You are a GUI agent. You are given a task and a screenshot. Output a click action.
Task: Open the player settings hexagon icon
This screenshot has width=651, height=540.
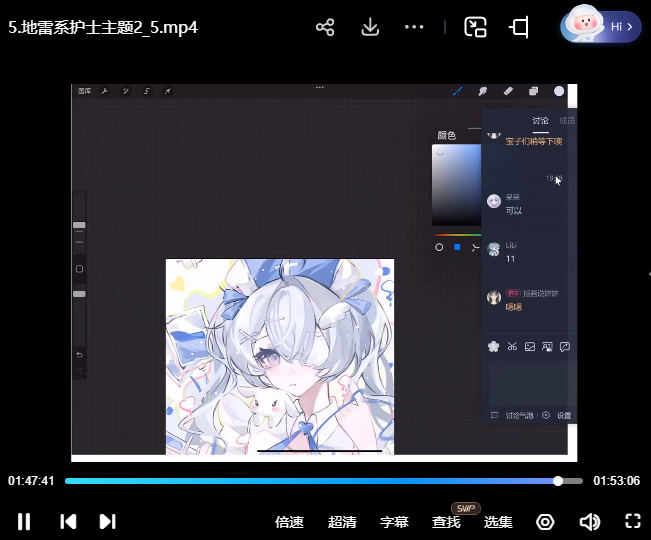tap(545, 522)
